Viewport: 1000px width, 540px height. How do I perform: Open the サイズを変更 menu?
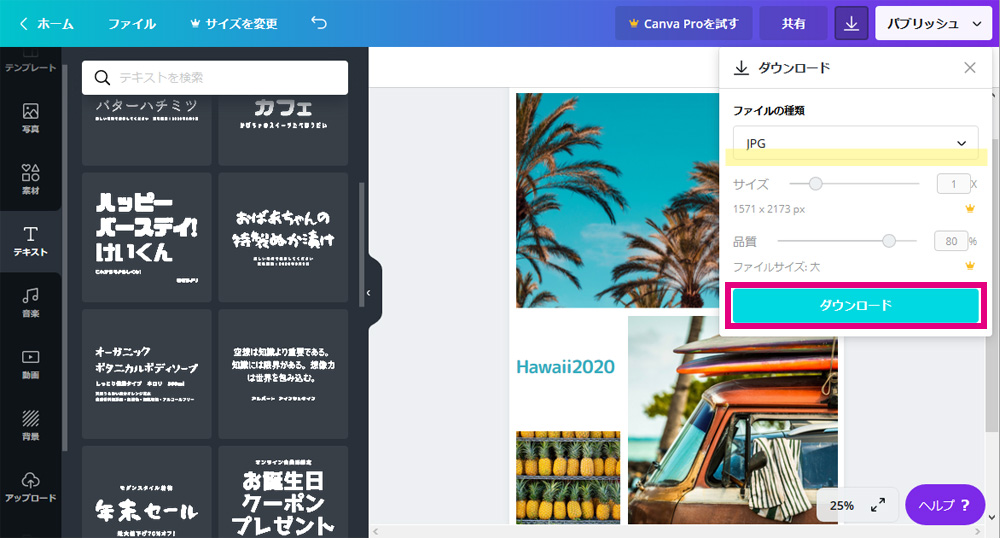233,24
